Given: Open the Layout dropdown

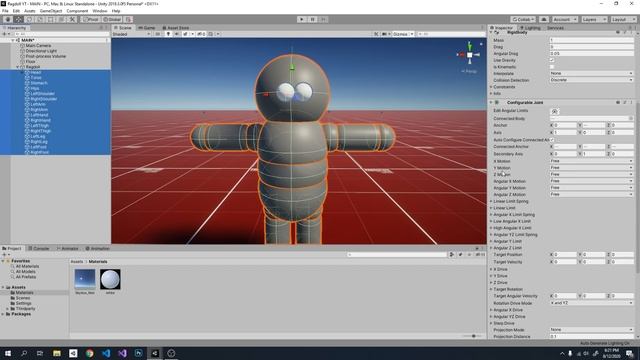Looking at the screenshot, I should (x=624, y=19).
